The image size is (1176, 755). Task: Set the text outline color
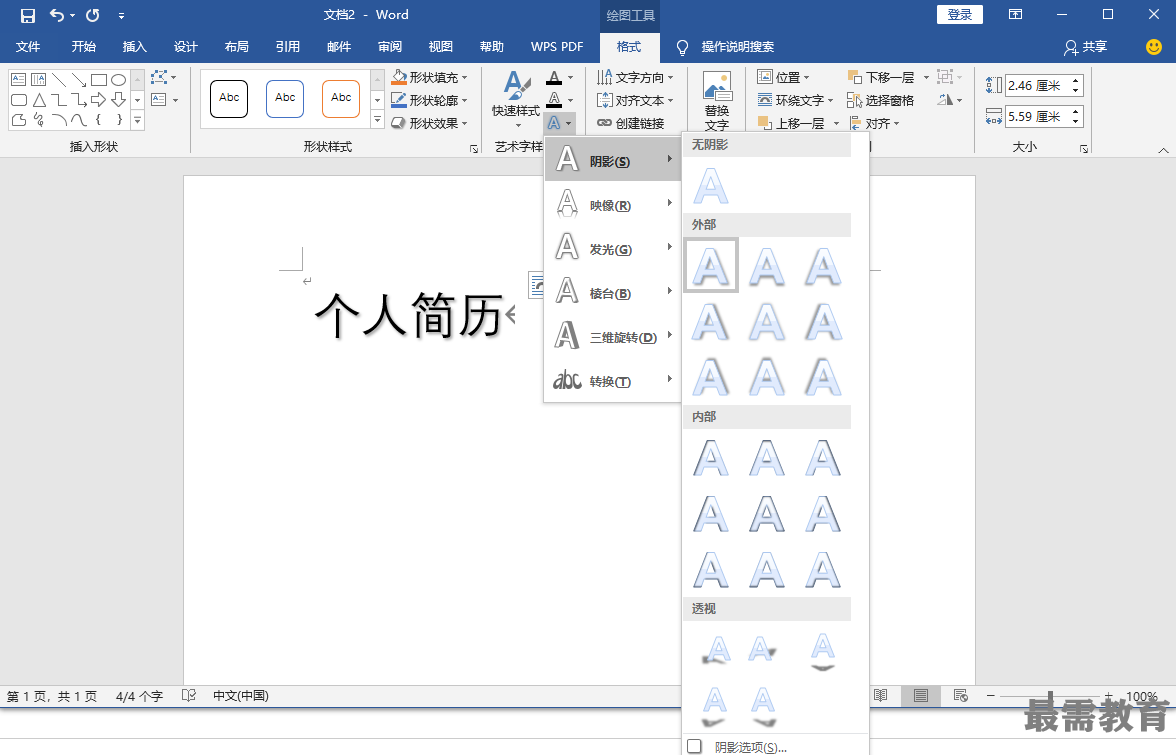tap(554, 100)
